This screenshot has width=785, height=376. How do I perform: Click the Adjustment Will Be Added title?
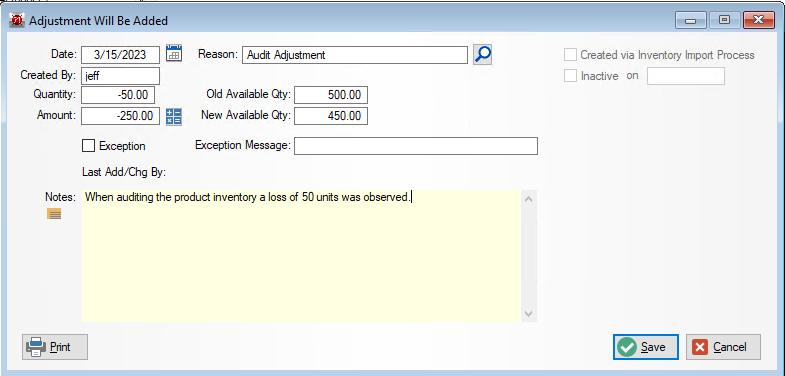click(x=99, y=21)
